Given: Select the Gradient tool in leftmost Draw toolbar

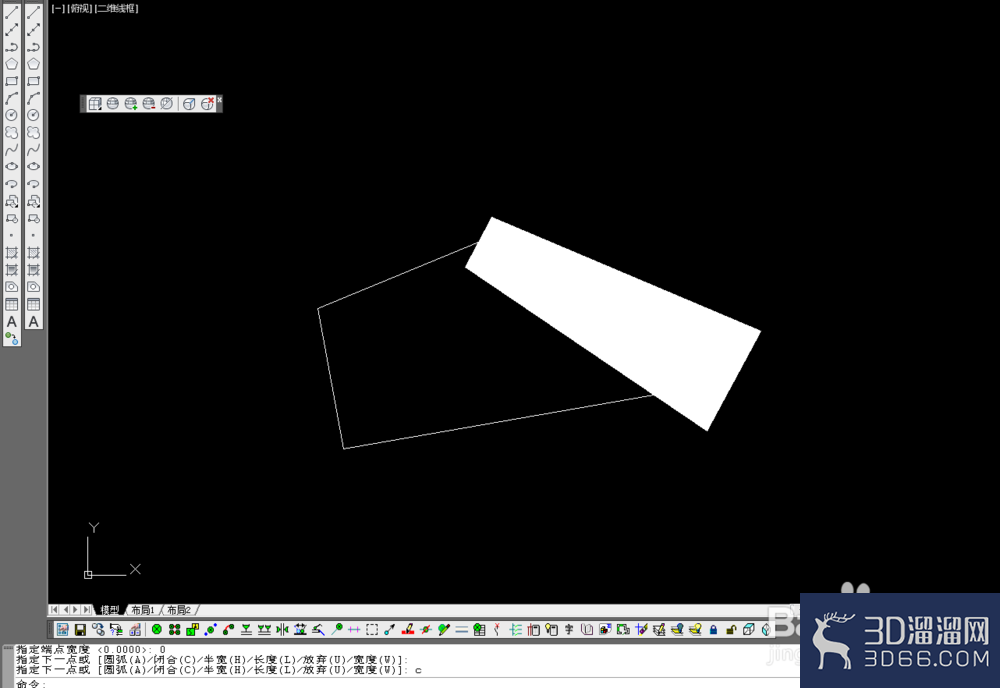Looking at the screenshot, I should (11, 270).
